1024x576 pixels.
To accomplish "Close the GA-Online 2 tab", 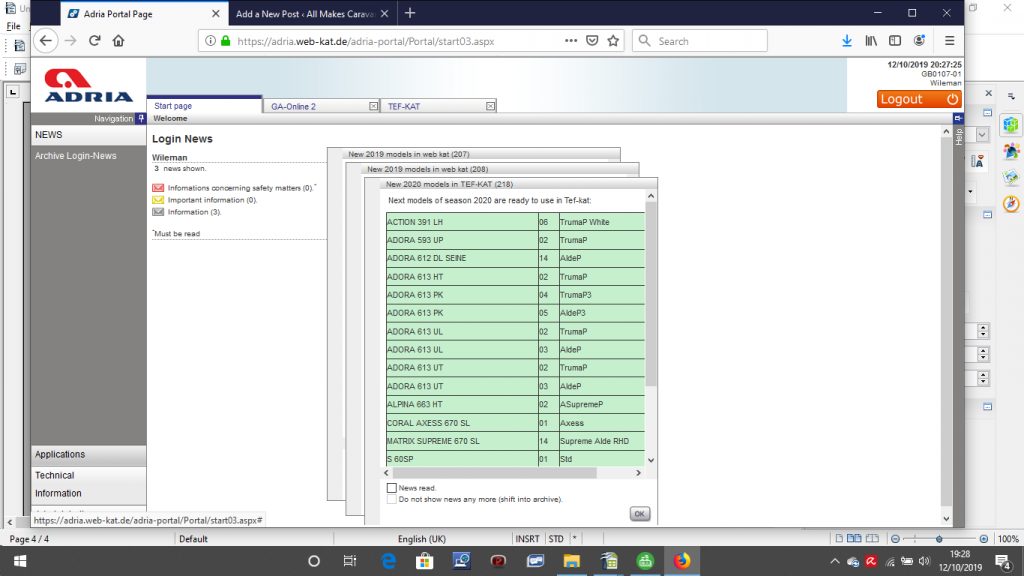I will coord(374,106).
